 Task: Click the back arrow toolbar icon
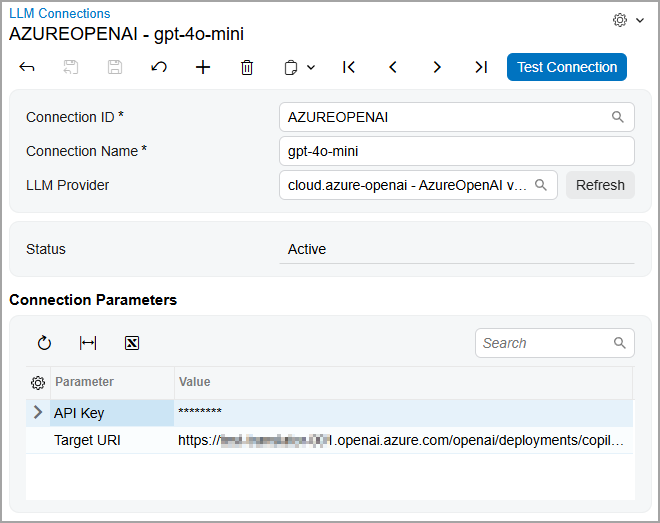point(27,67)
